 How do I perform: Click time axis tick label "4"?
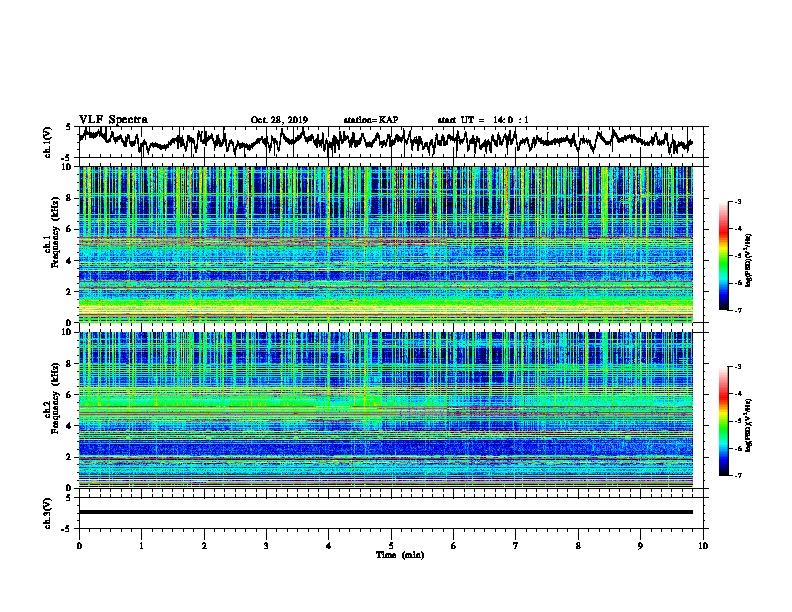329,546
